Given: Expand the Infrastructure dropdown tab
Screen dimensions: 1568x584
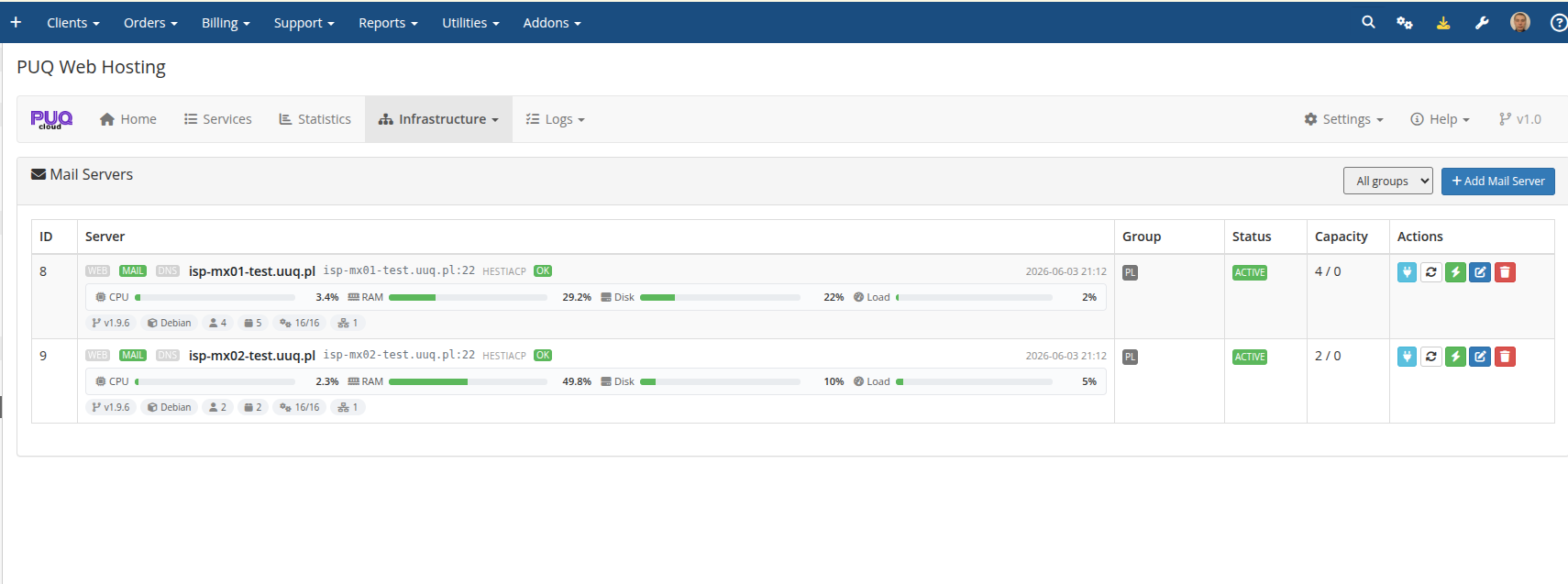Looking at the screenshot, I should [x=438, y=119].
